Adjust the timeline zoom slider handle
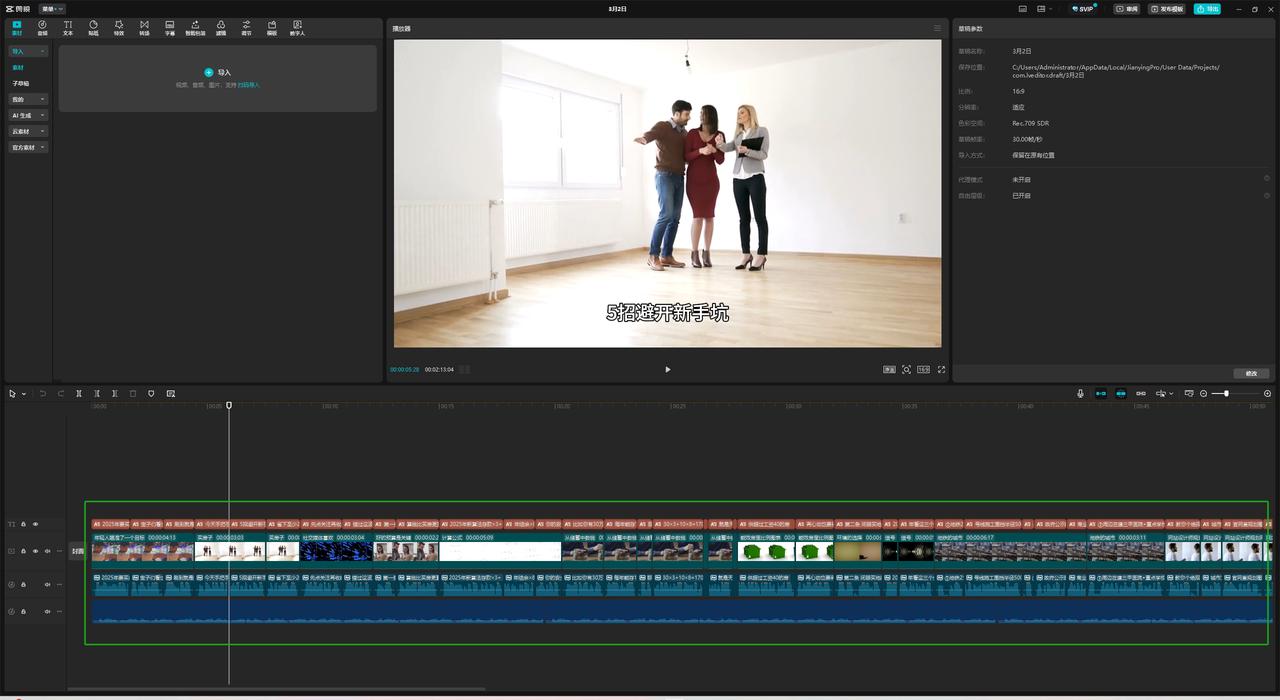1280x700 pixels. tap(1226, 394)
